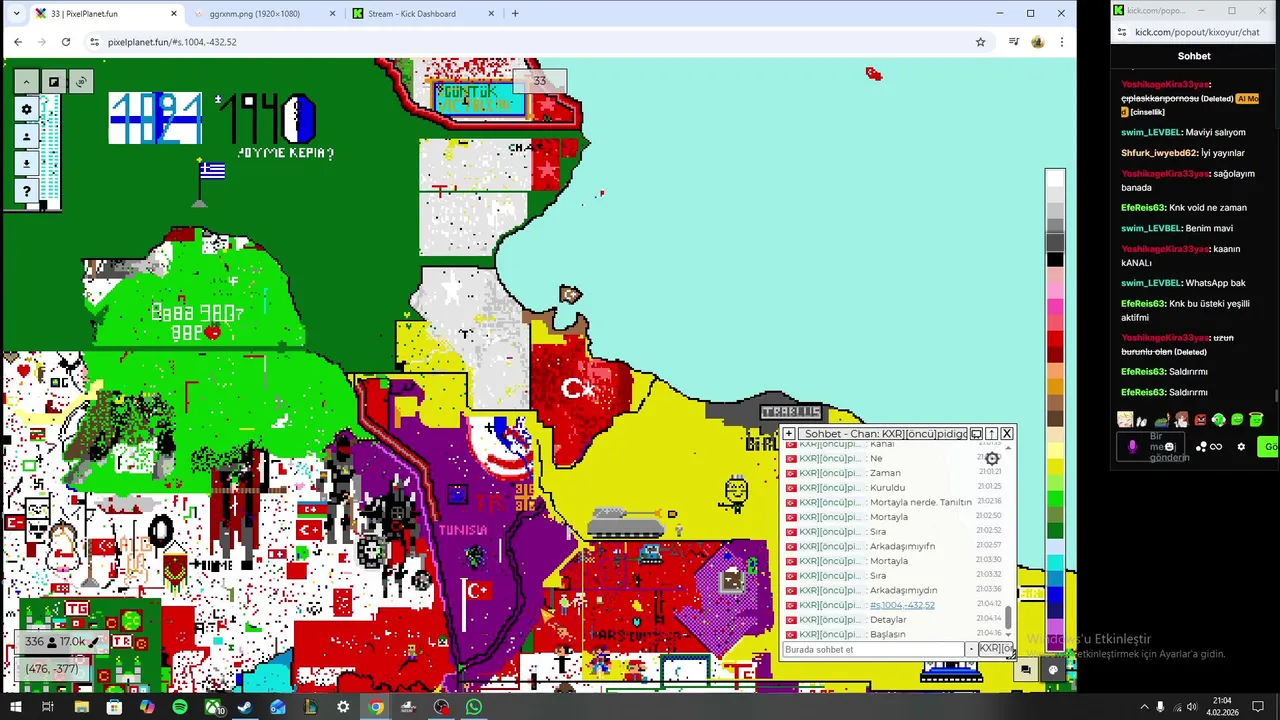Pop out the Sohbet chat window
The height and width of the screenshot is (720, 1280).
pyautogui.click(x=976, y=434)
